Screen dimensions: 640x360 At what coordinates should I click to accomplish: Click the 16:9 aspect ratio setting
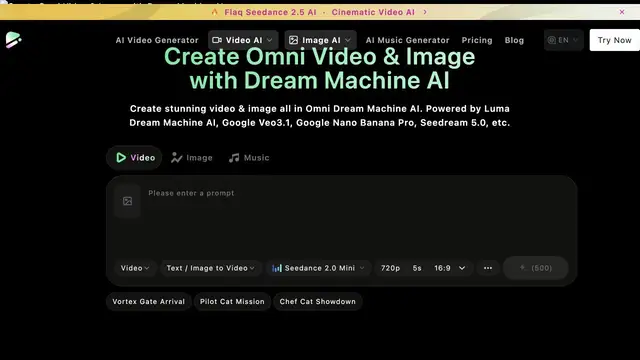tap(442, 268)
